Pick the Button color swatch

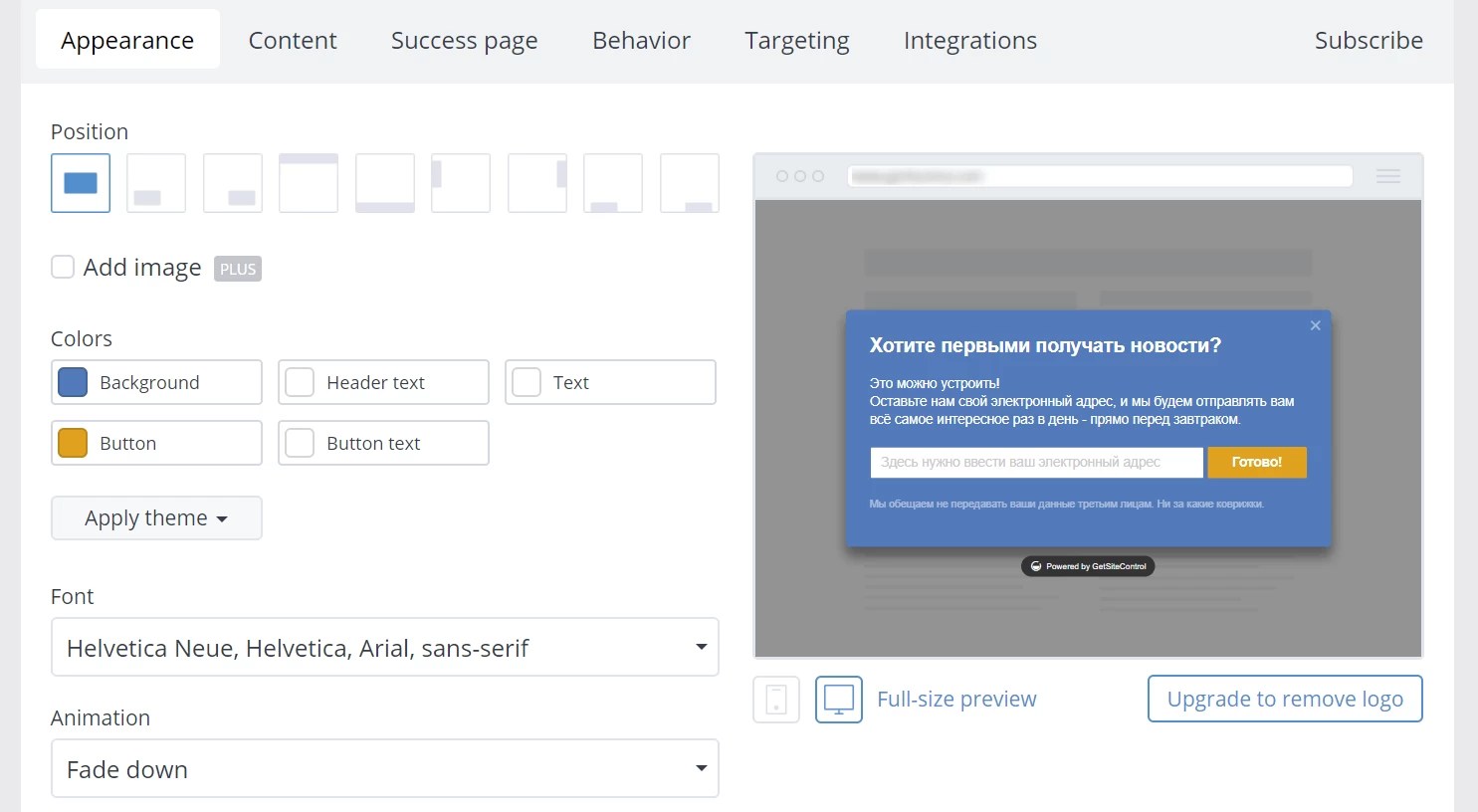73,443
